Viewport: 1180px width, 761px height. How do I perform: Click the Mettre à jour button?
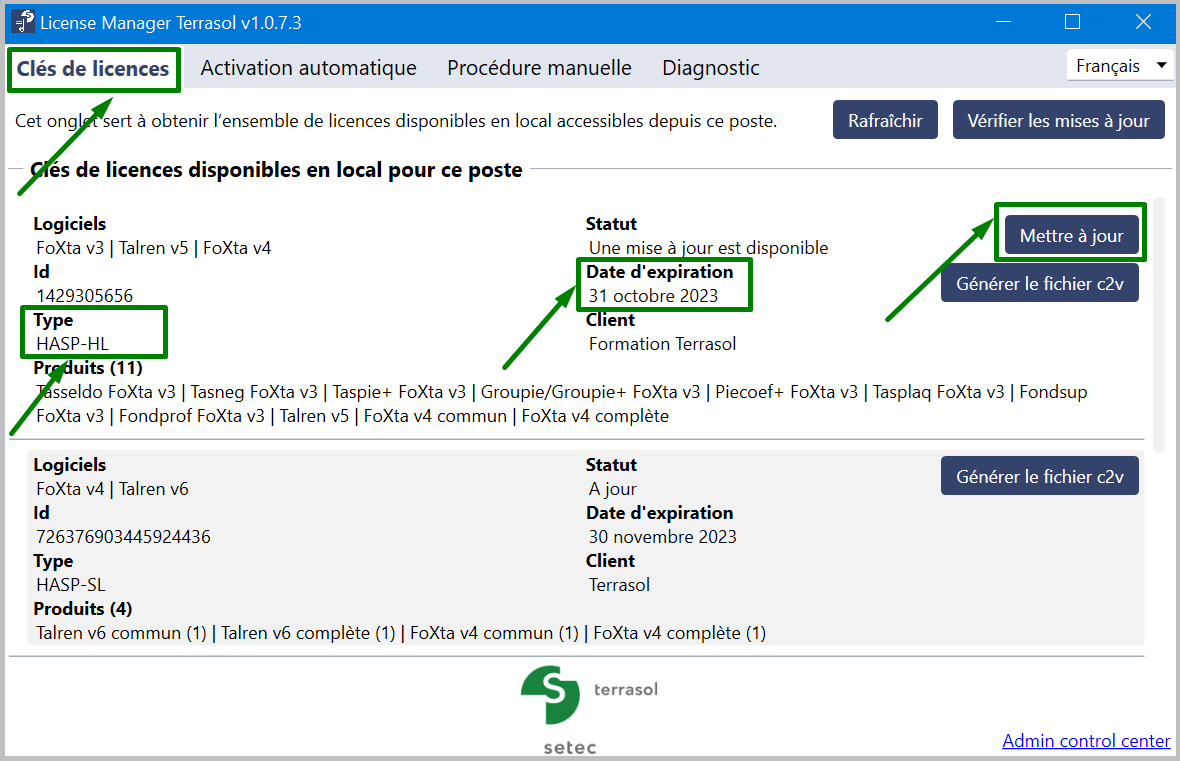point(1071,236)
